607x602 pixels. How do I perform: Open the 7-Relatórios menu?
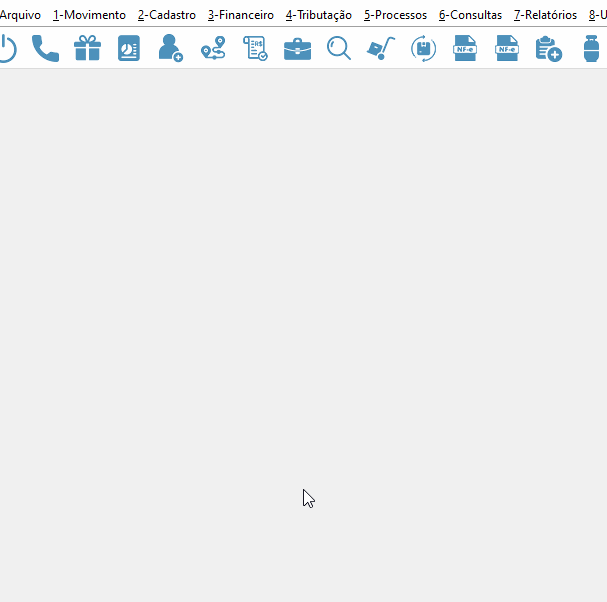pos(545,15)
